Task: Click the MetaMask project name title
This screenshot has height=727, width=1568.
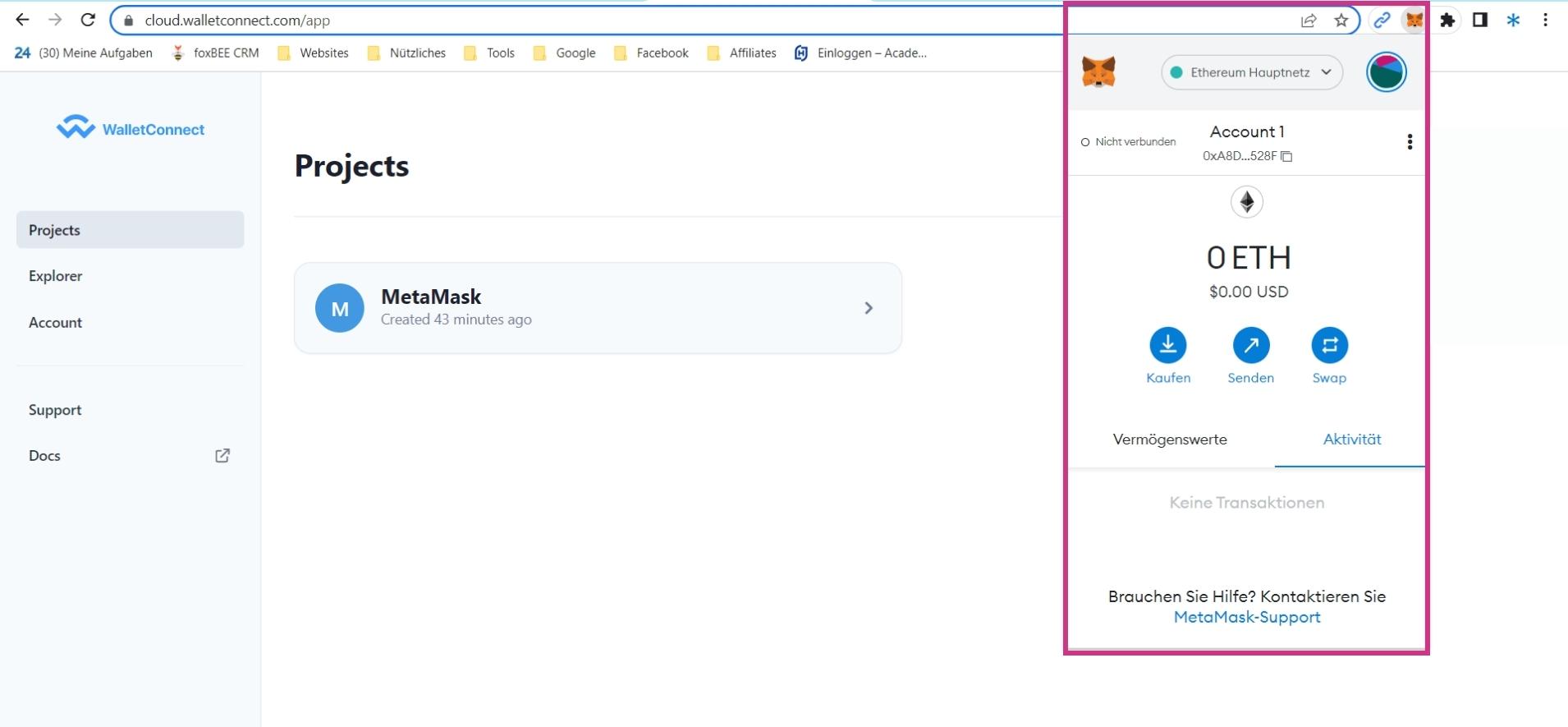Action: (431, 297)
